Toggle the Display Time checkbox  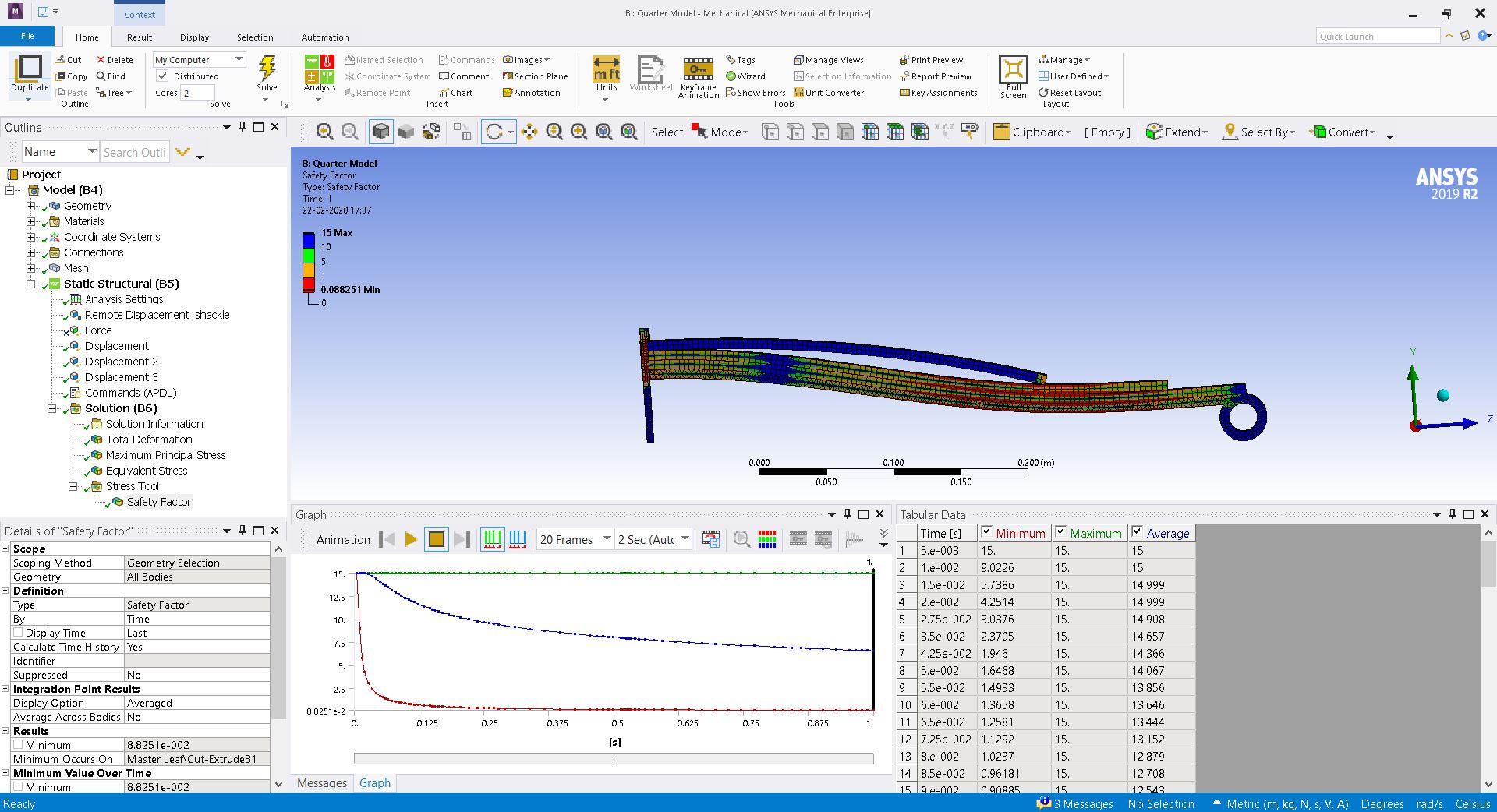click(19, 633)
